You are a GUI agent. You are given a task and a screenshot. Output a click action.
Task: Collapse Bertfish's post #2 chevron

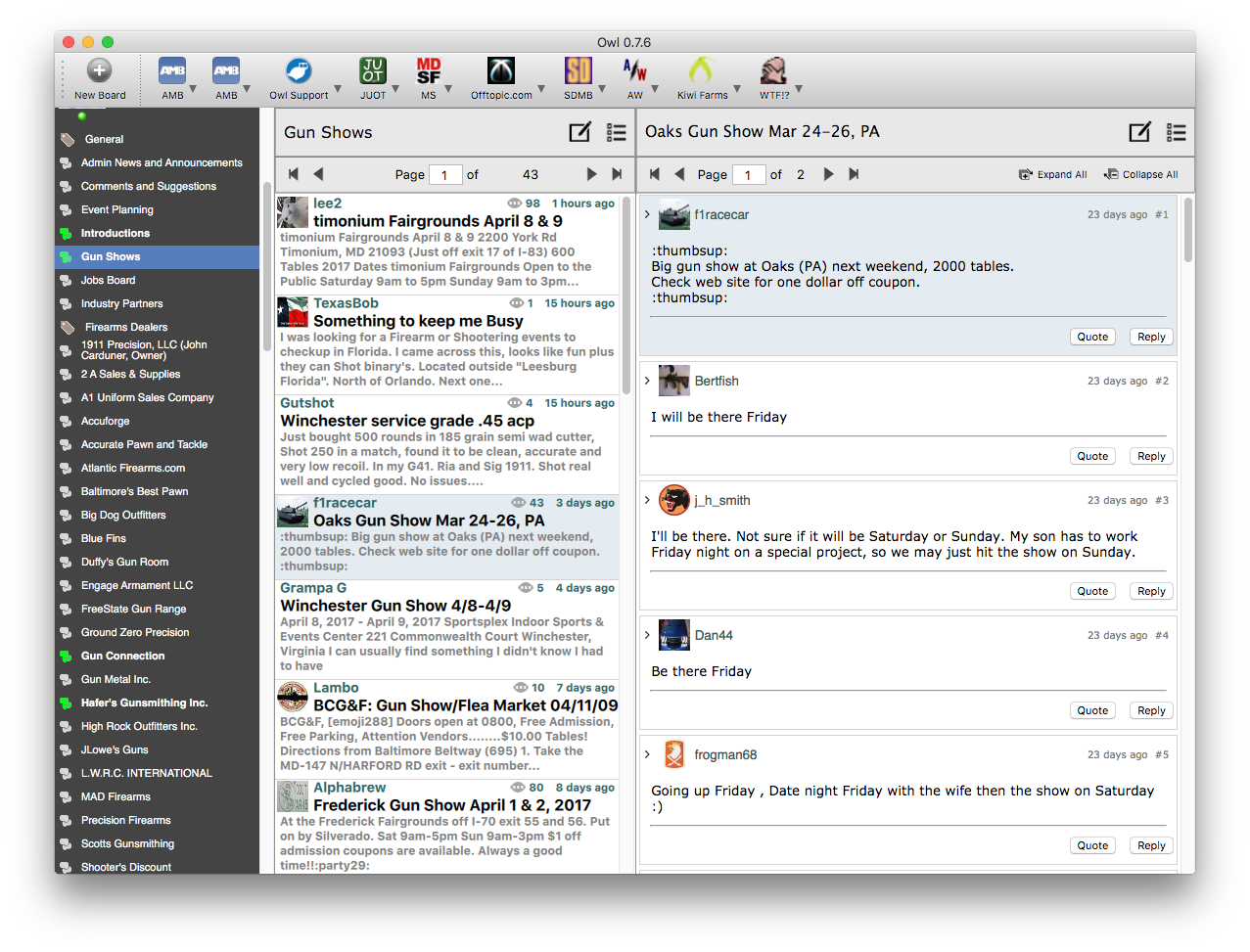tap(647, 381)
